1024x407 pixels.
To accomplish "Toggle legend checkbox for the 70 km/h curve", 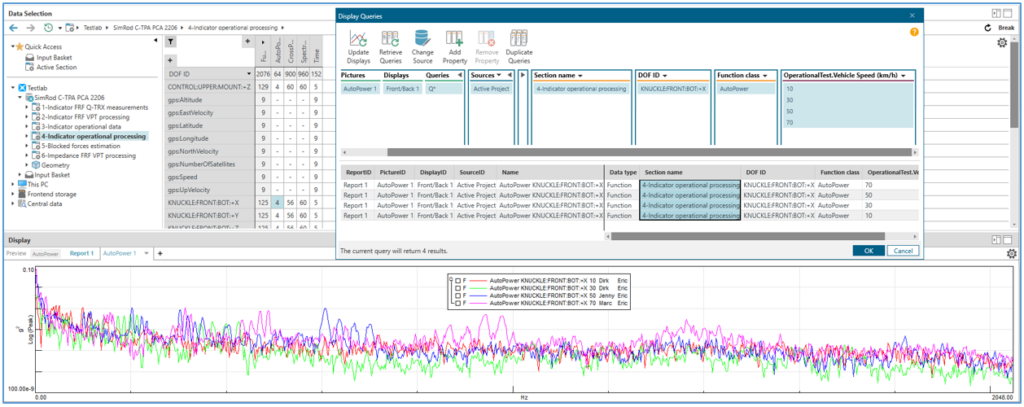I will point(459,303).
